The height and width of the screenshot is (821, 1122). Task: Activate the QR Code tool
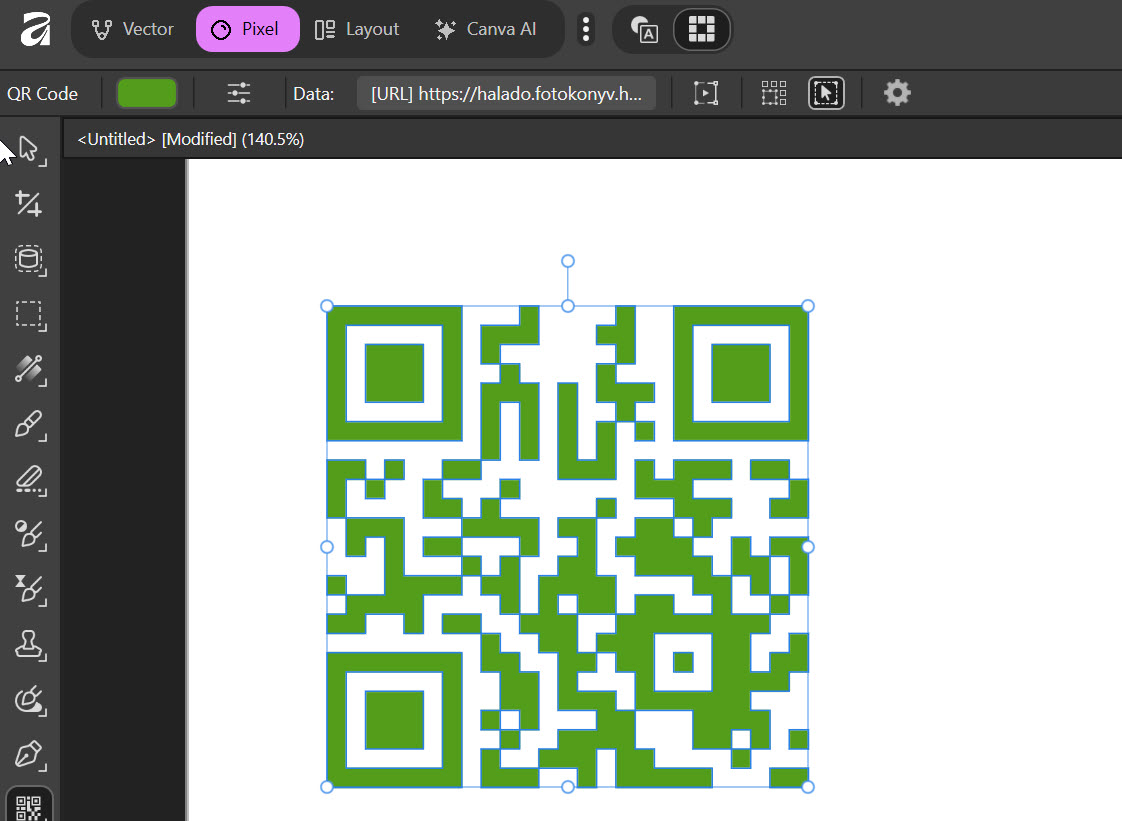point(29,807)
